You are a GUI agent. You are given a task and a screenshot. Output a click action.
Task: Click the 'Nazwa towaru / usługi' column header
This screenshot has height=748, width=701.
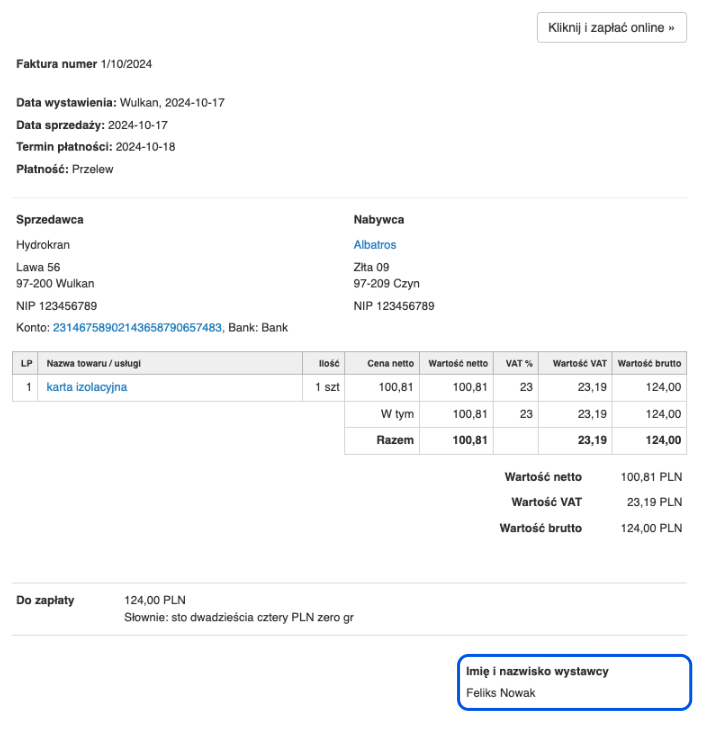(170, 364)
